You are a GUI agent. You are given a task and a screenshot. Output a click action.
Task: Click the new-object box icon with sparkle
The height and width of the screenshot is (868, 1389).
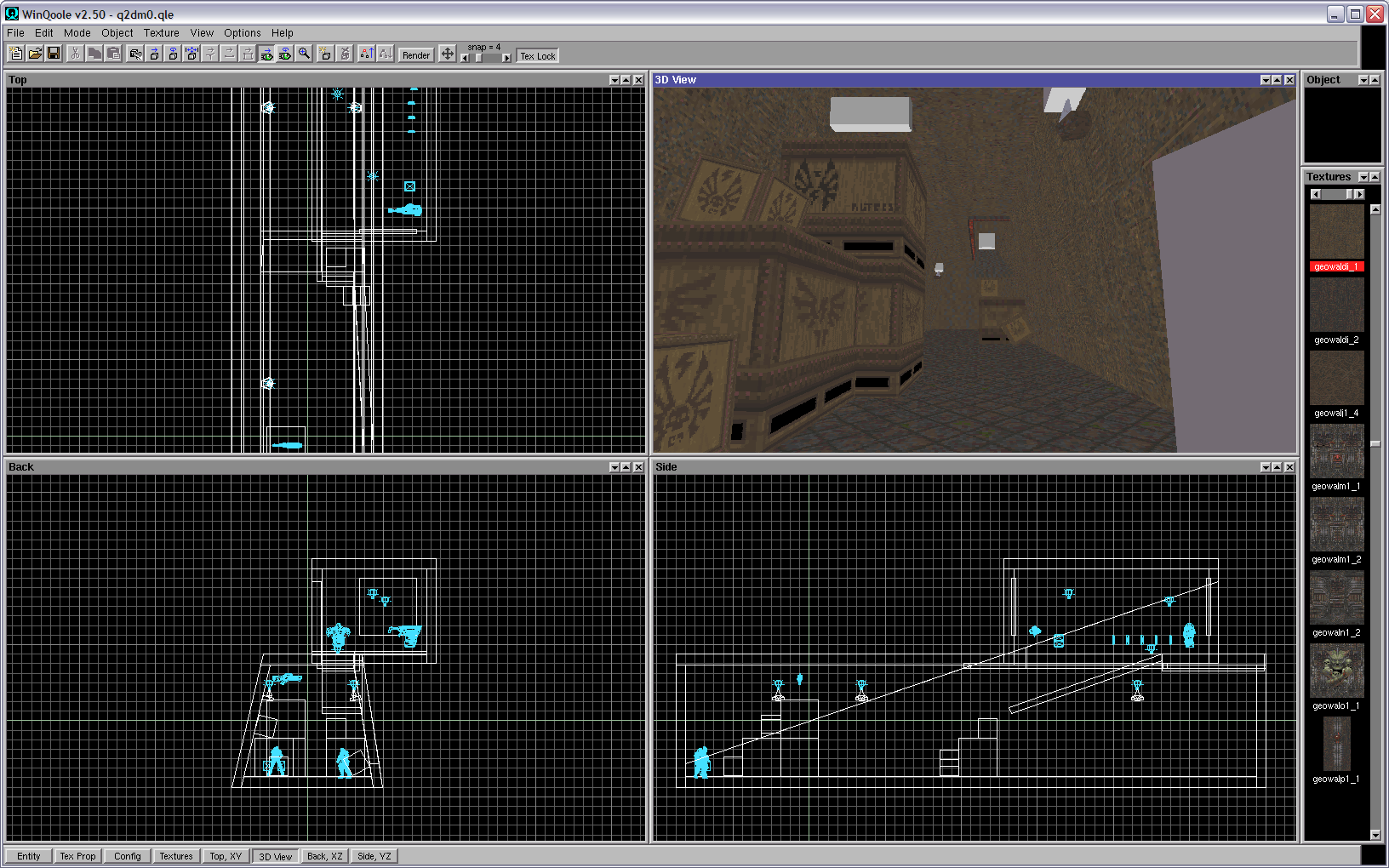pos(325,54)
